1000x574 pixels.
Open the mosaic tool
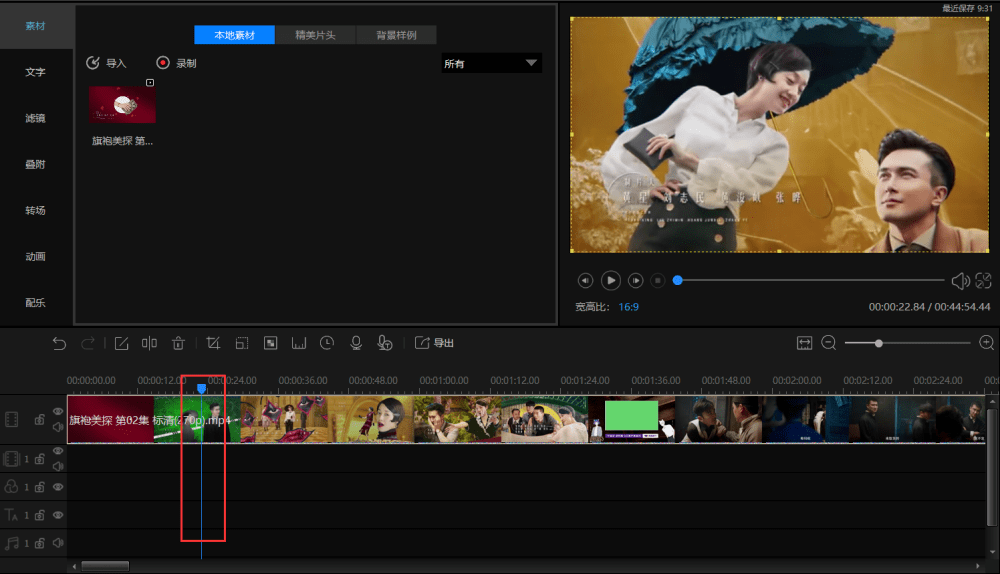270,343
